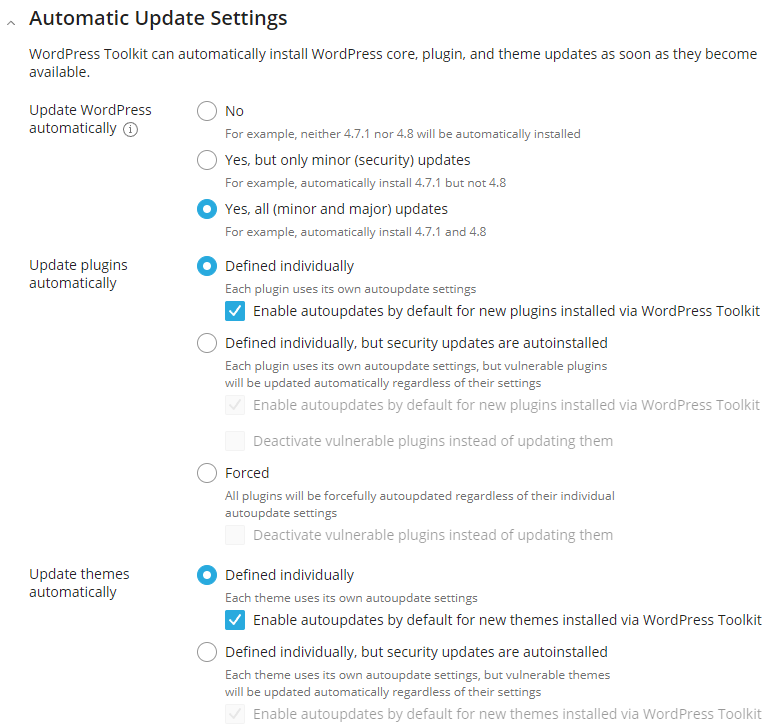Click the Automatic Update Settings heading
Screen dimensions: 777x728
(158, 18)
